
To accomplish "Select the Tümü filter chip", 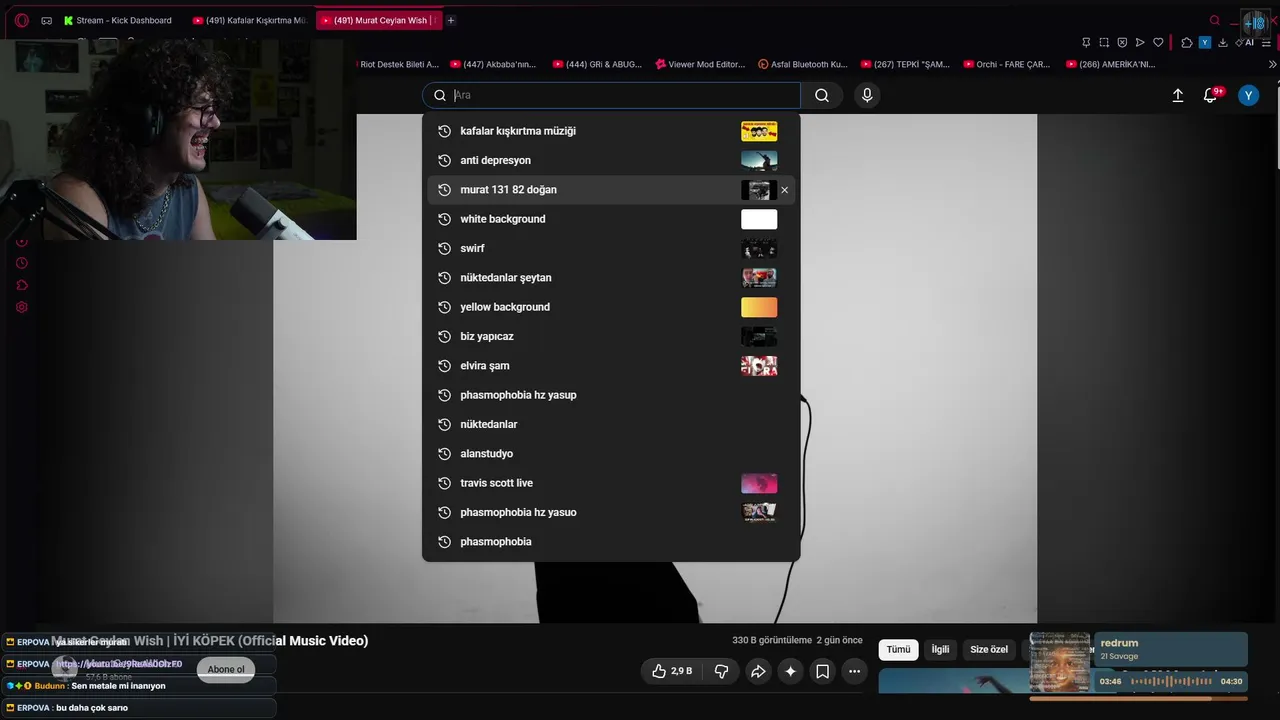I will click(x=898, y=650).
